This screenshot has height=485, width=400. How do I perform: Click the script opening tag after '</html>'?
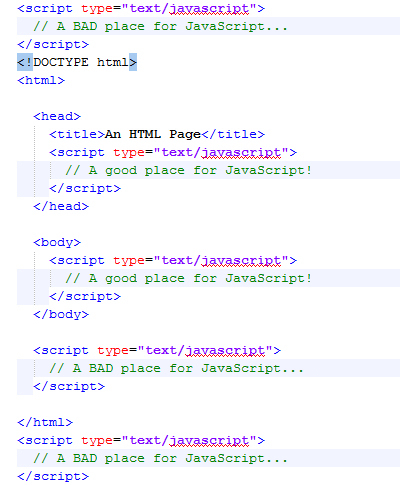[x=141, y=441]
